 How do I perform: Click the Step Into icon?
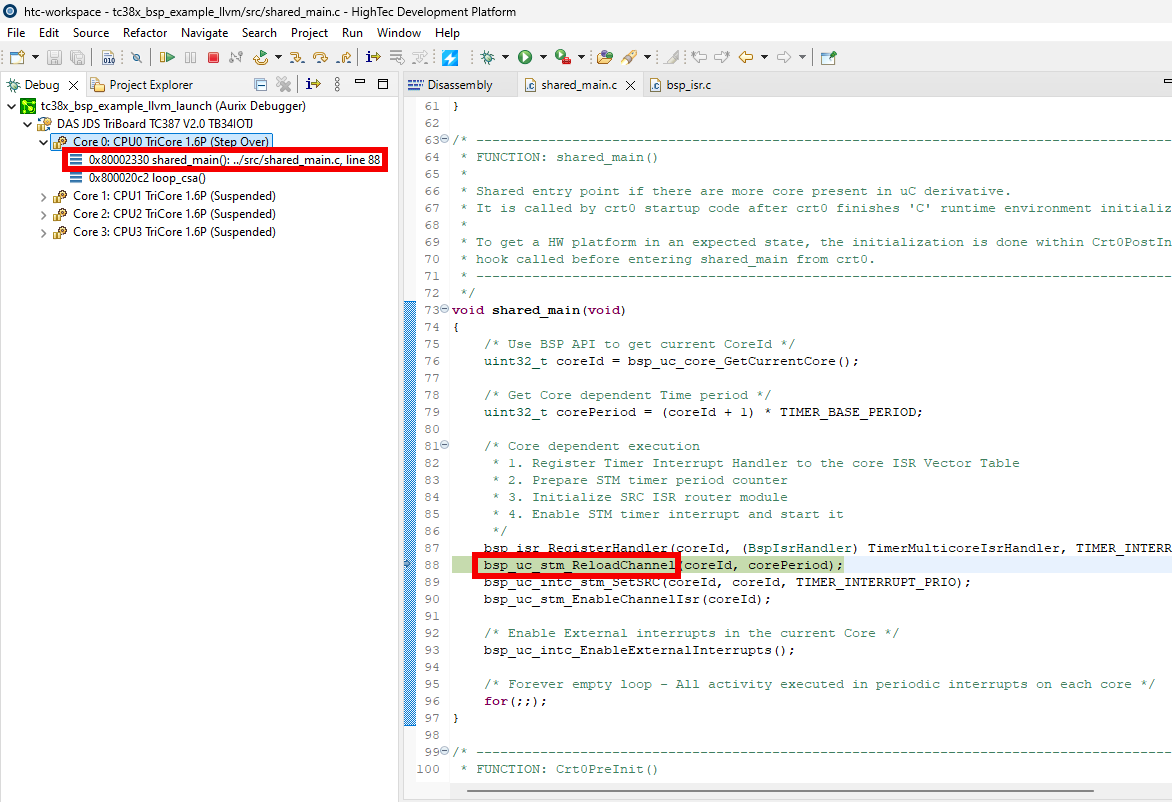296,58
